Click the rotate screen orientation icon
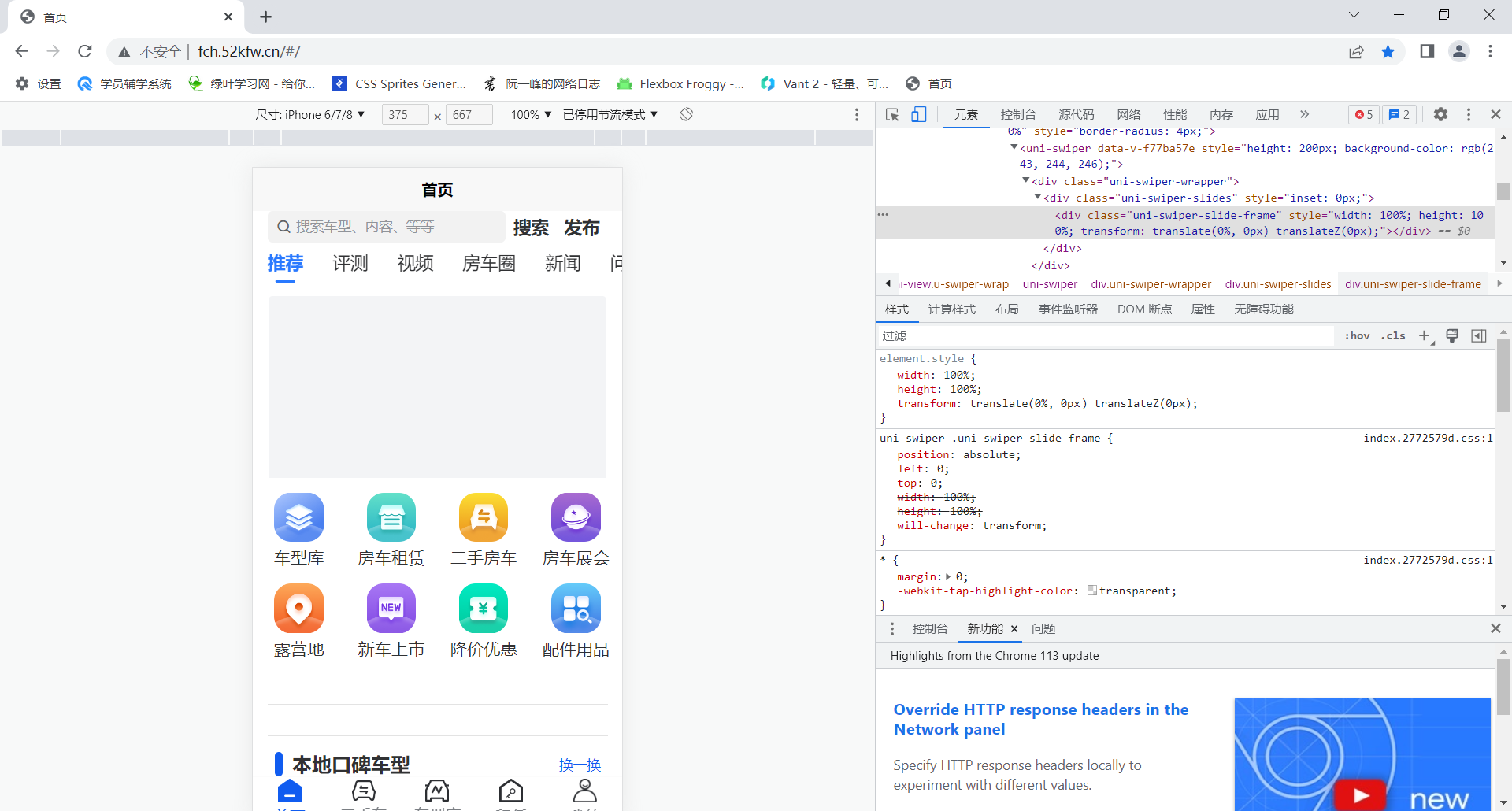 687,114
